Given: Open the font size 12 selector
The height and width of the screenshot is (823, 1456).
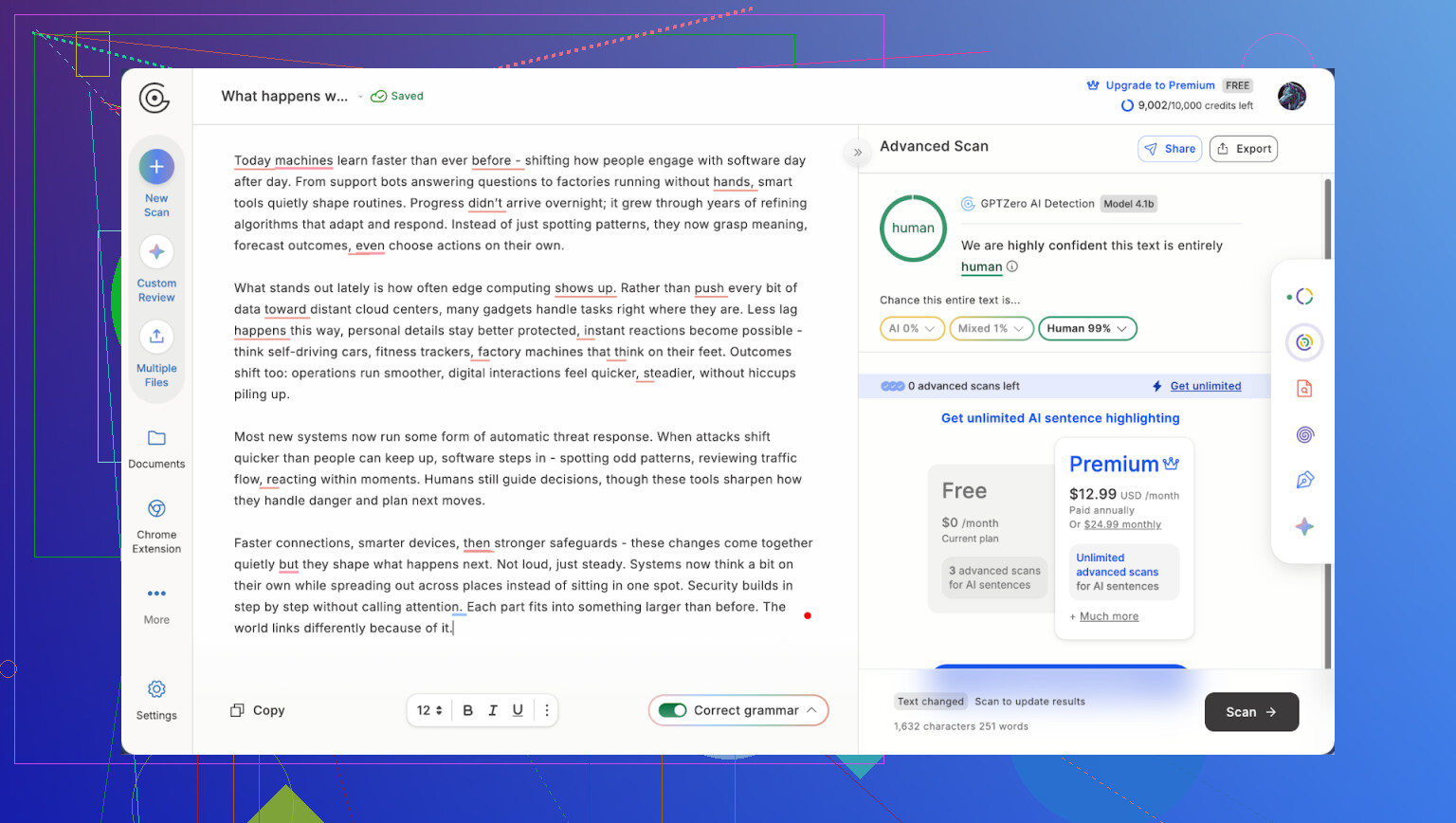Looking at the screenshot, I should coord(429,710).
